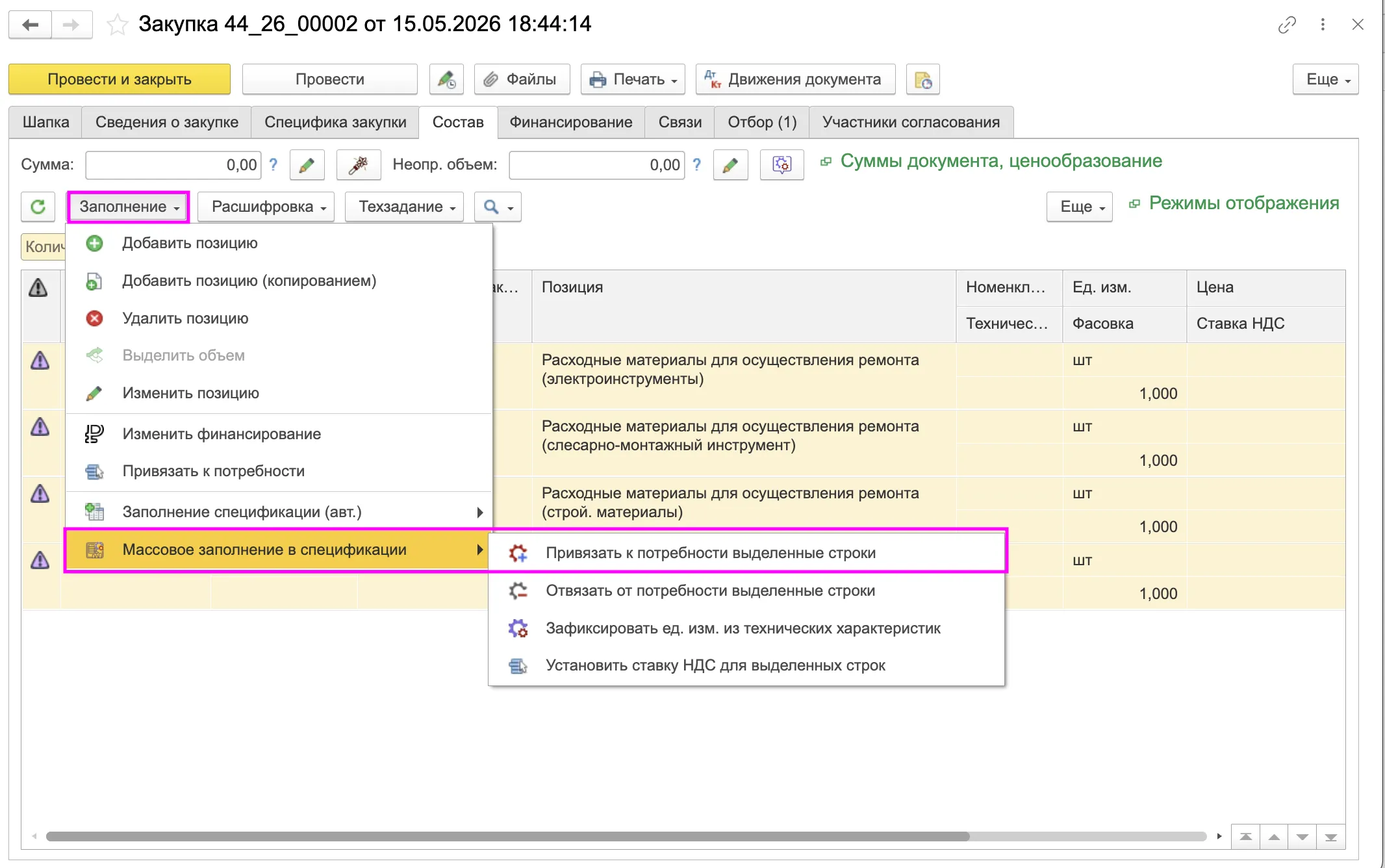Image resolution: width=1385 pixels, height=868 pixels.
Task: Click the question mark next to Сумма field
Action: (273, 164)
